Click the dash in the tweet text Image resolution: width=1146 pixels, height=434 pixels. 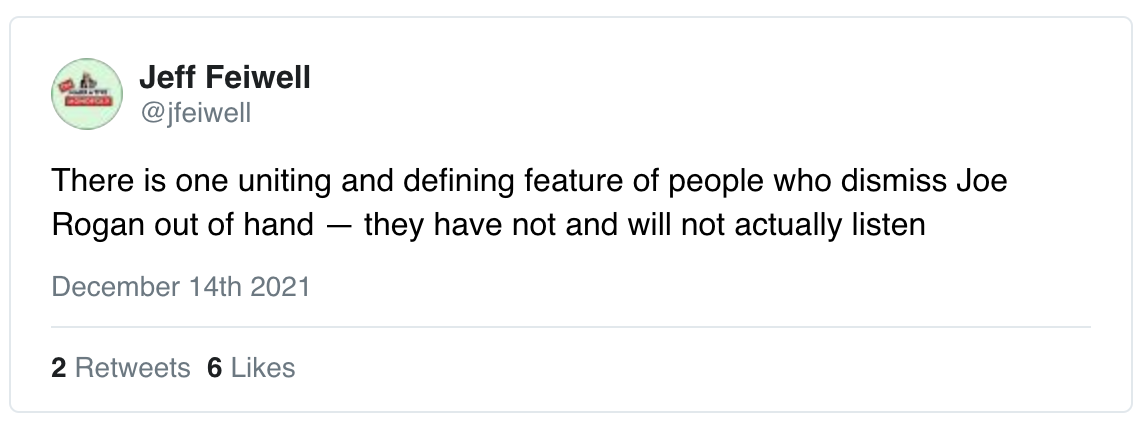338,226
